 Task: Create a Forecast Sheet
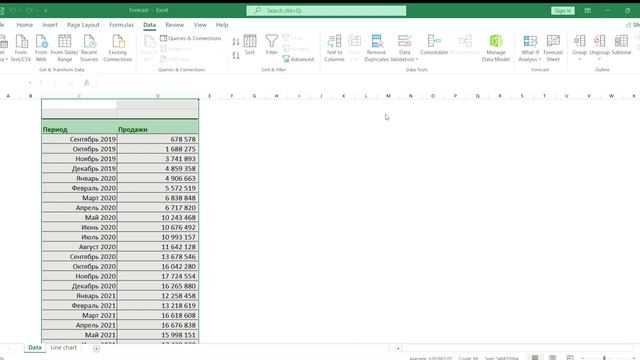click(553, 48)
